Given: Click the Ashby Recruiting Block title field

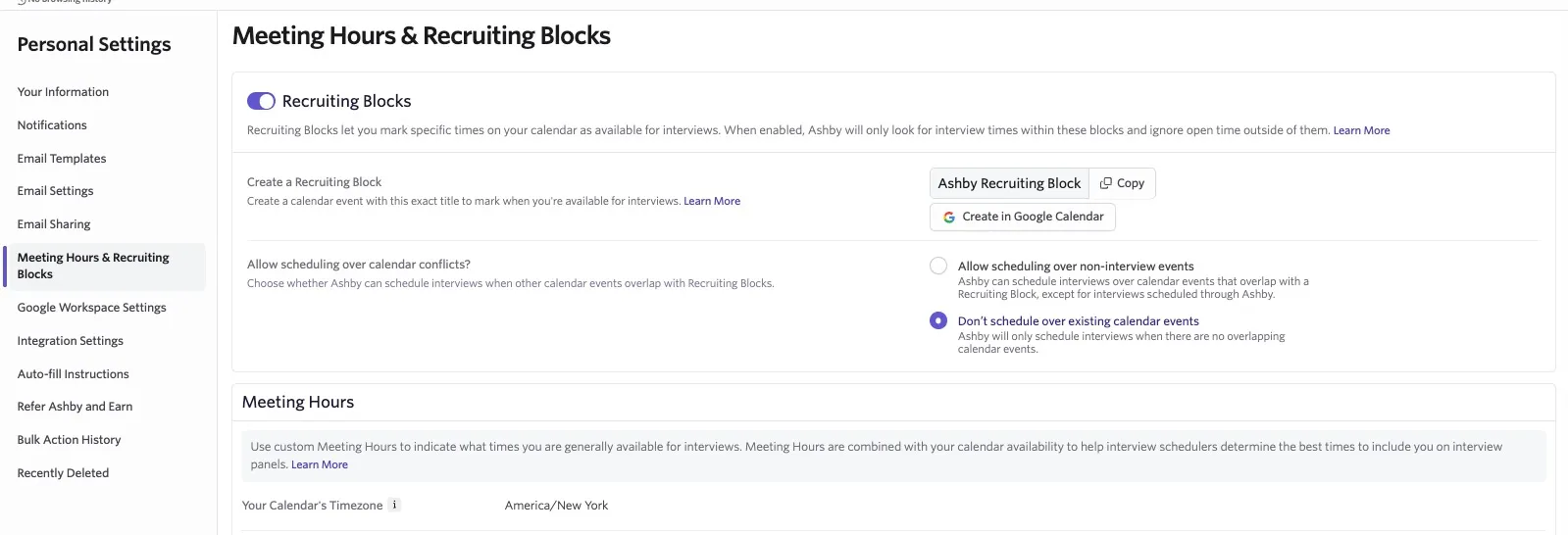Looking at the screenshot, I should [x=1009, y=183].
